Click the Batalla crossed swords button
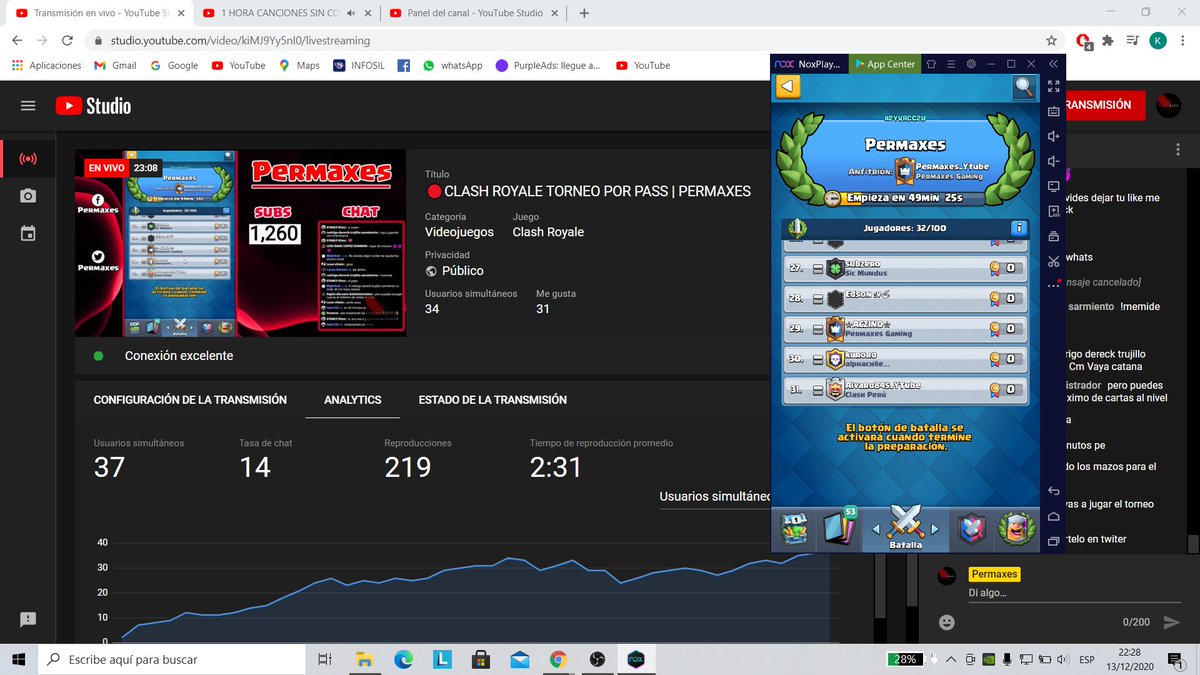 906,526
